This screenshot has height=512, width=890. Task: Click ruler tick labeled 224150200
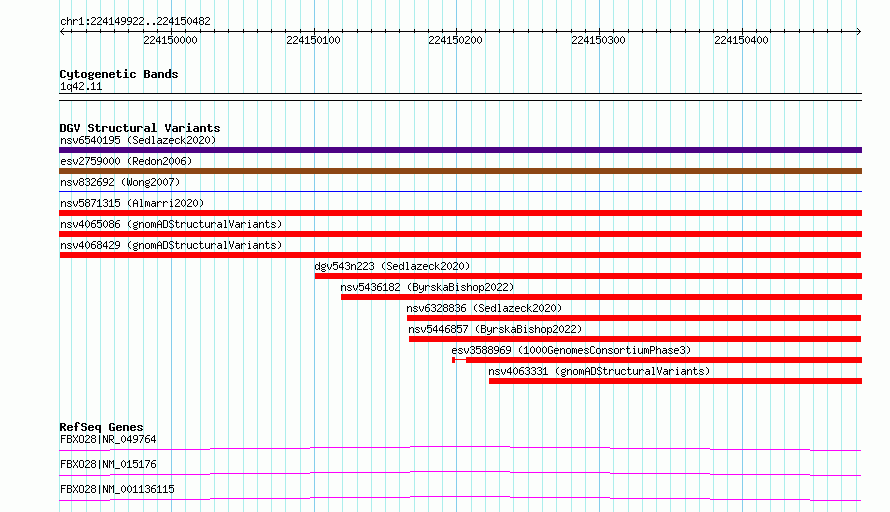click(x=455, y=40)
